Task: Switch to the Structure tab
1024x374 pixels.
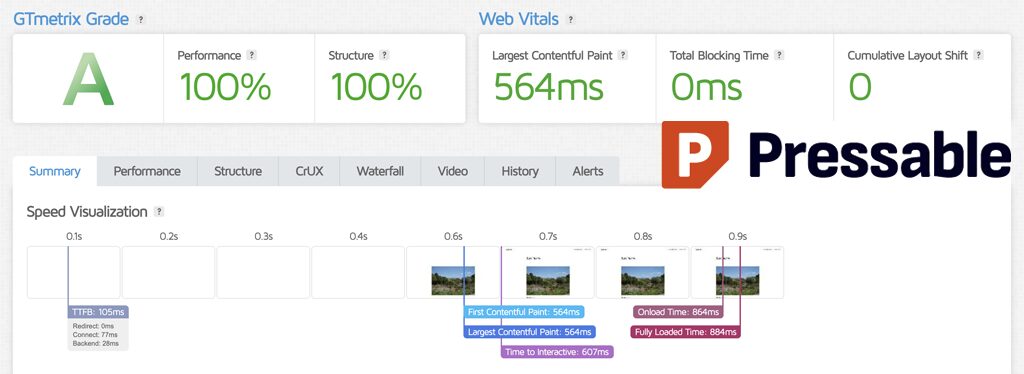Action: tap(238, 172)
